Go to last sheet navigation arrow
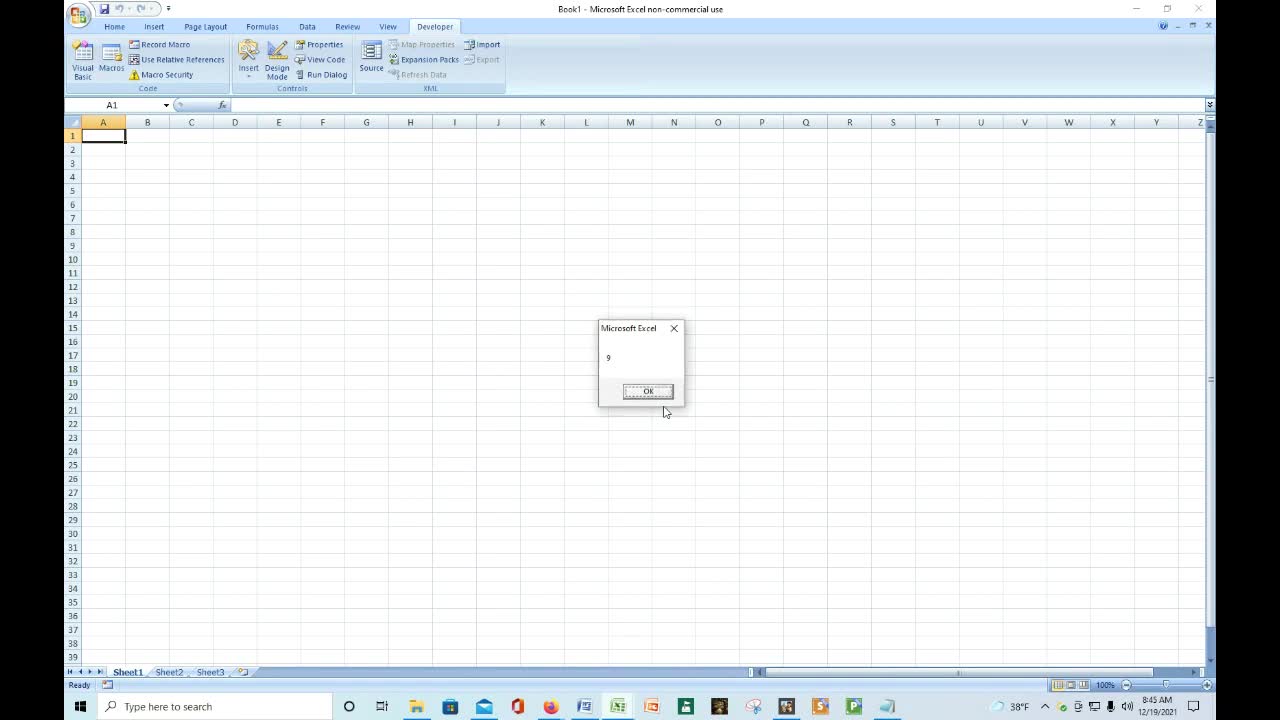The image size is (1280, 720). pyautogui.click(x=100, y=672)
